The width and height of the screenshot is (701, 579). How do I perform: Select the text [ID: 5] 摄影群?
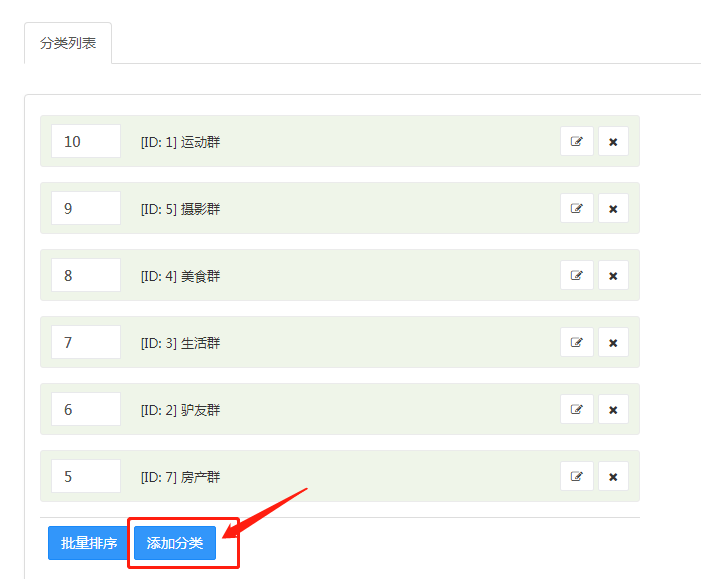181,209
